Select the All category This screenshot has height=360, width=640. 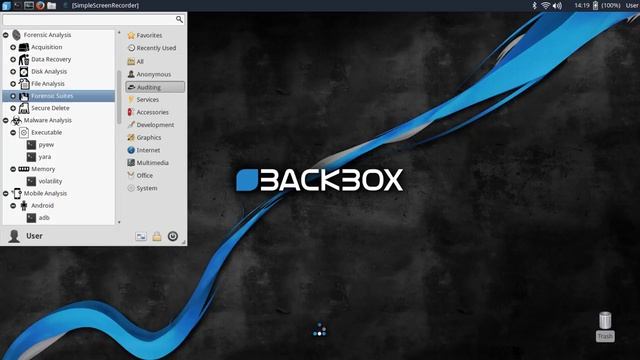(155, 62)
